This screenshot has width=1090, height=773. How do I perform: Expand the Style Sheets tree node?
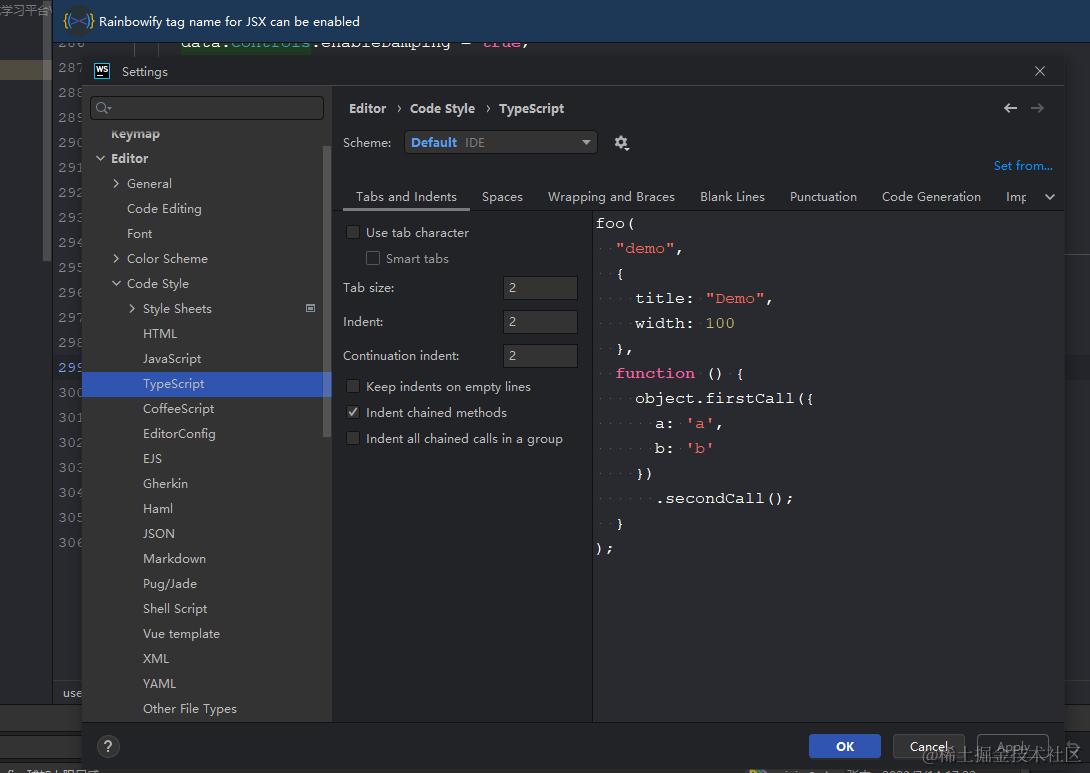133,309
